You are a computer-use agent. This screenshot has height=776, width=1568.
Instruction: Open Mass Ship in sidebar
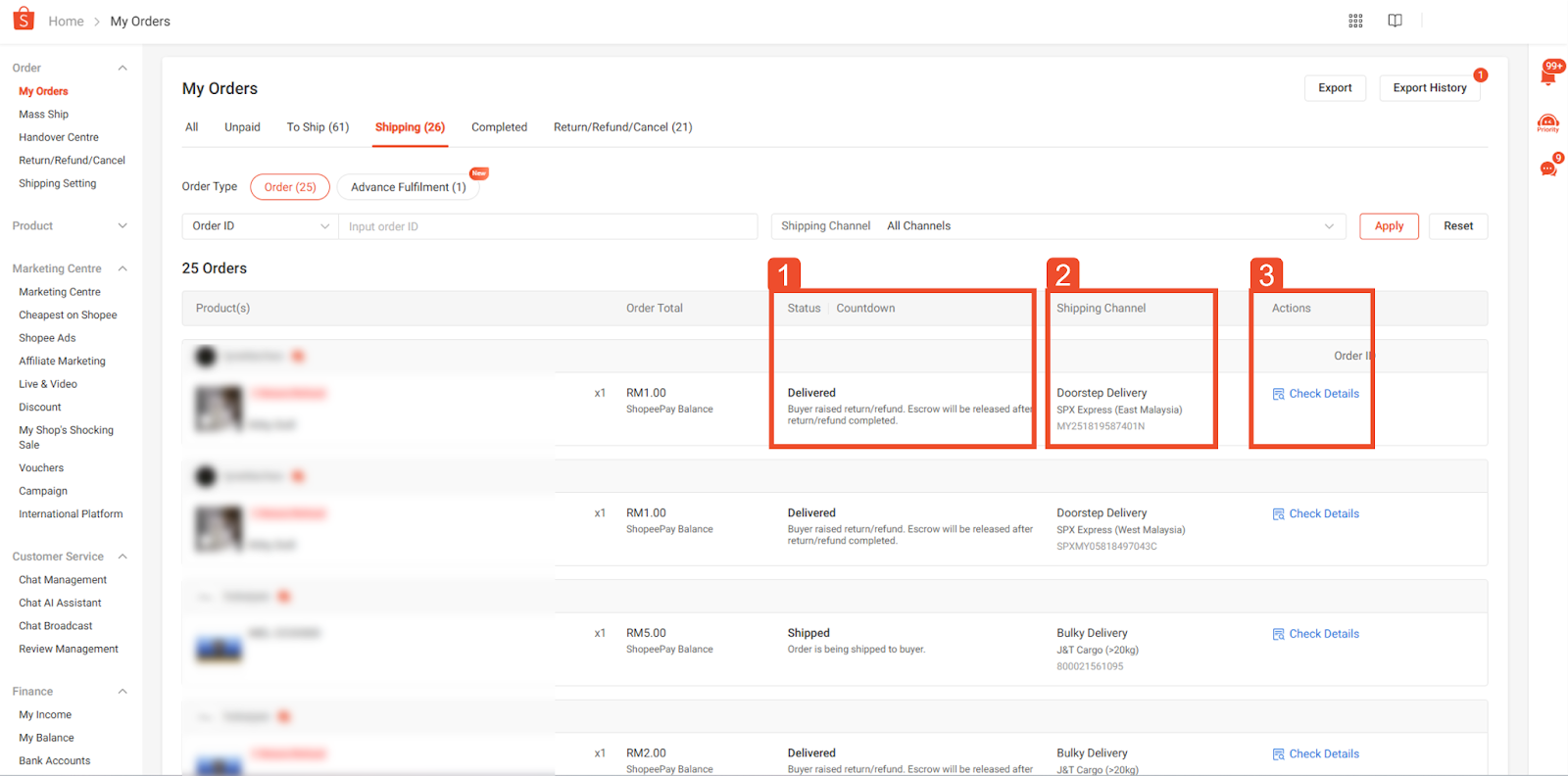click(43, 115)
